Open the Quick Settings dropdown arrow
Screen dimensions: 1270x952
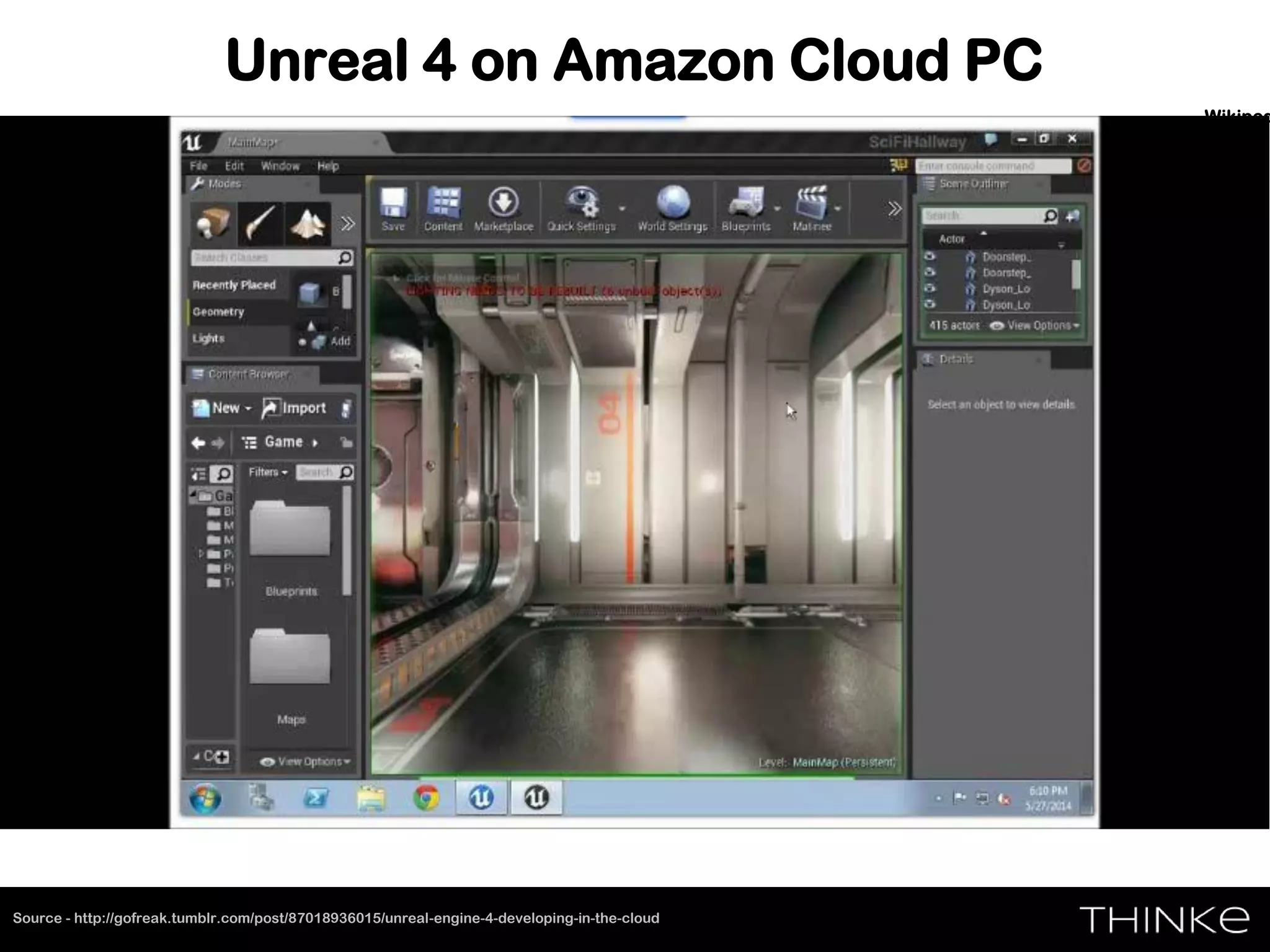[x=622, y=209]
